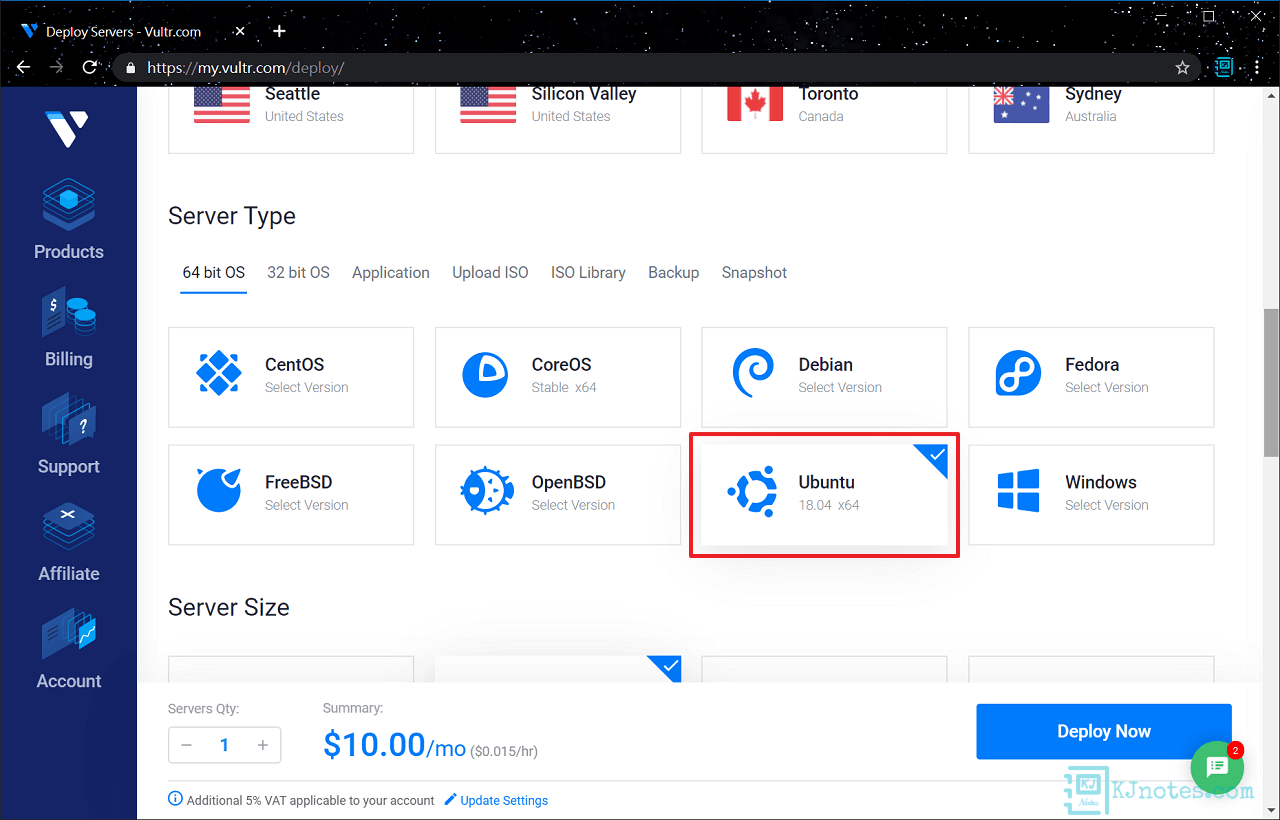Select the Debian operating system card
1280x820 pixels.
pyautogui.click(x=824, y=377)
